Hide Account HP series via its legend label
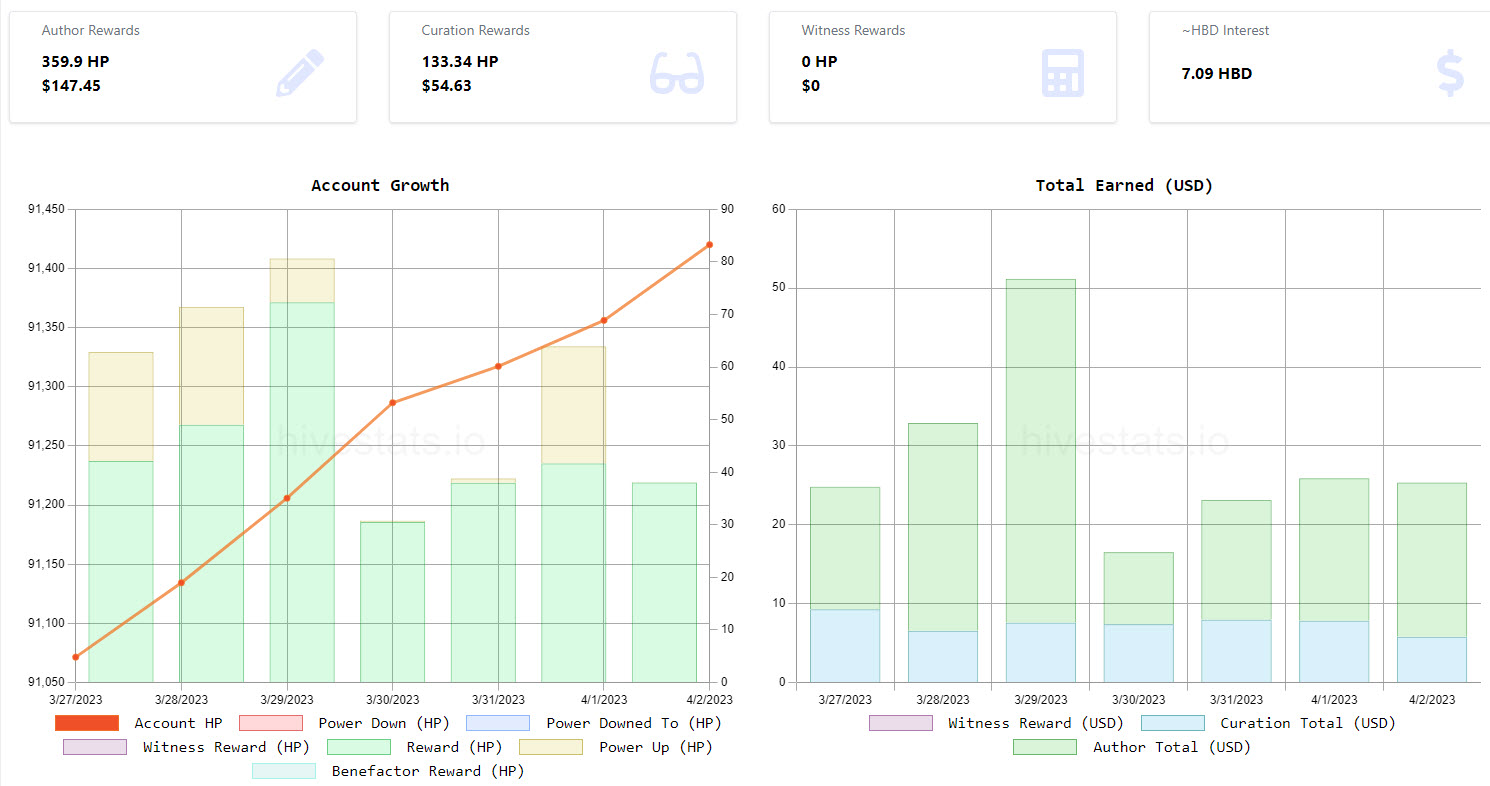 (178, 723)
